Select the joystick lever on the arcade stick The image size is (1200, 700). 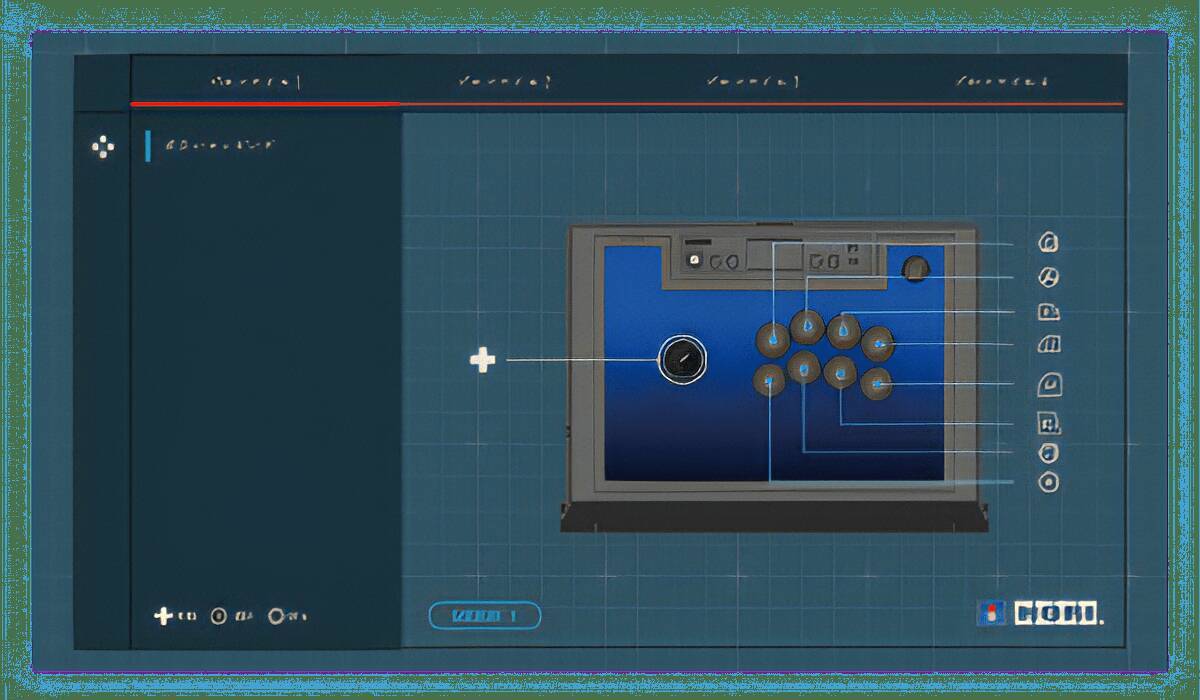pos(682,359)
